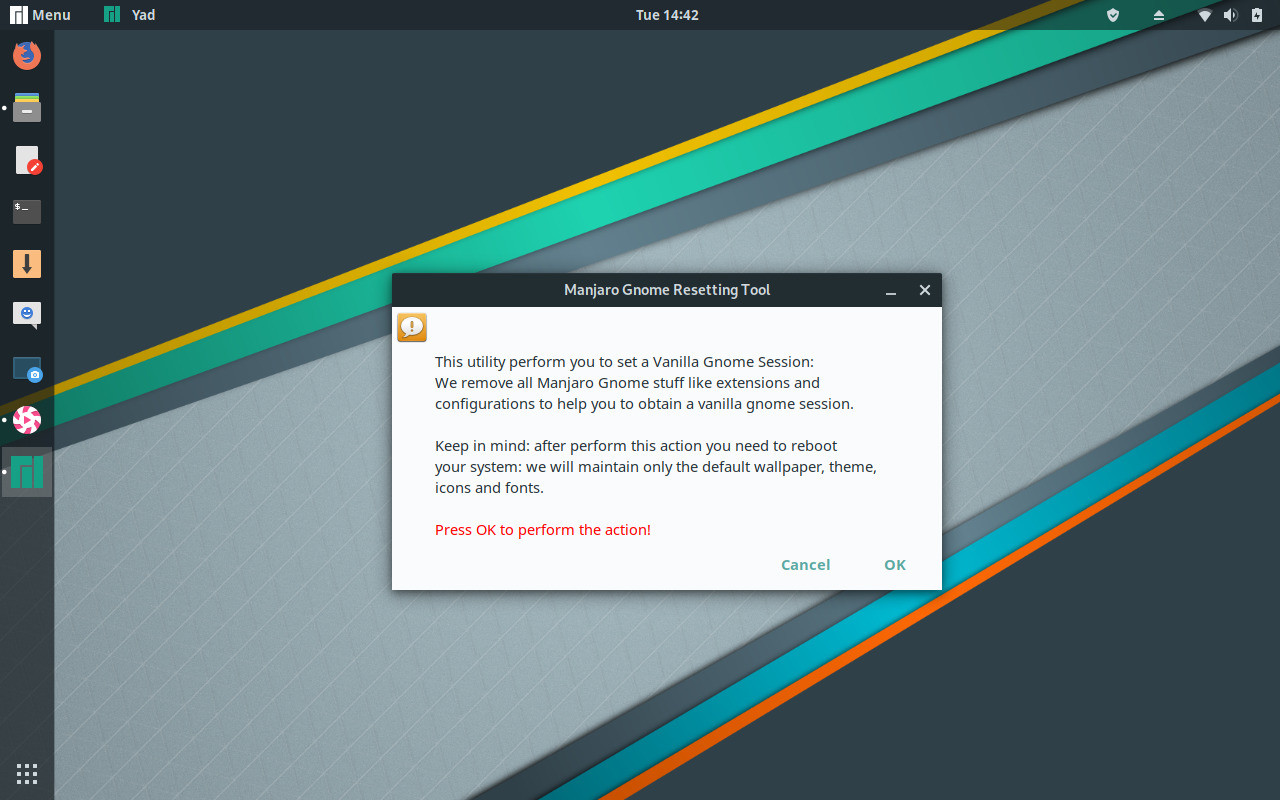1280x800 pixels.
Task: Select the Yad item in the top bar
Action: 128,14
